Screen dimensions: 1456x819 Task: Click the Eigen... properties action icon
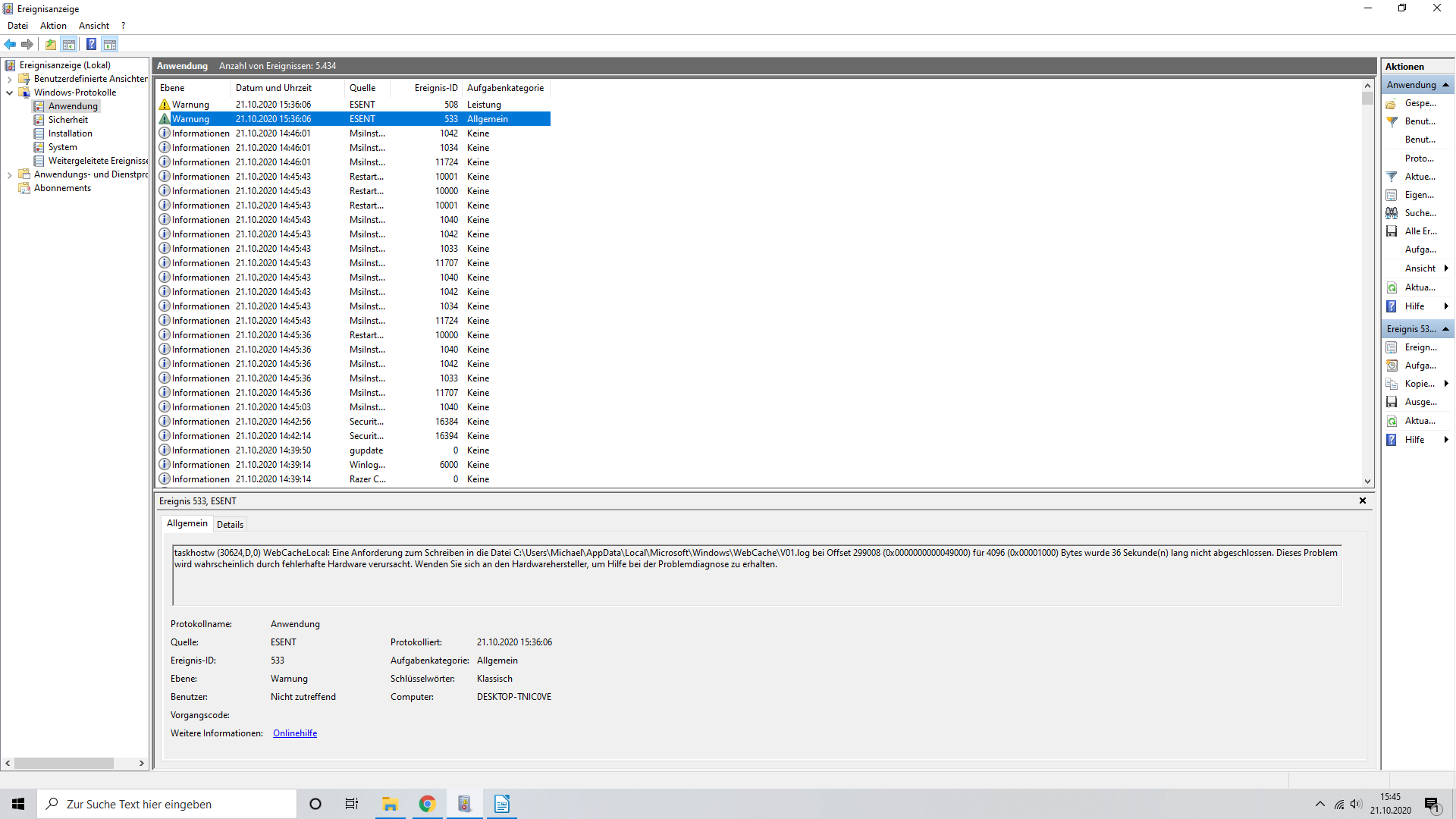pyautogui.click(x=1392, y=195)
